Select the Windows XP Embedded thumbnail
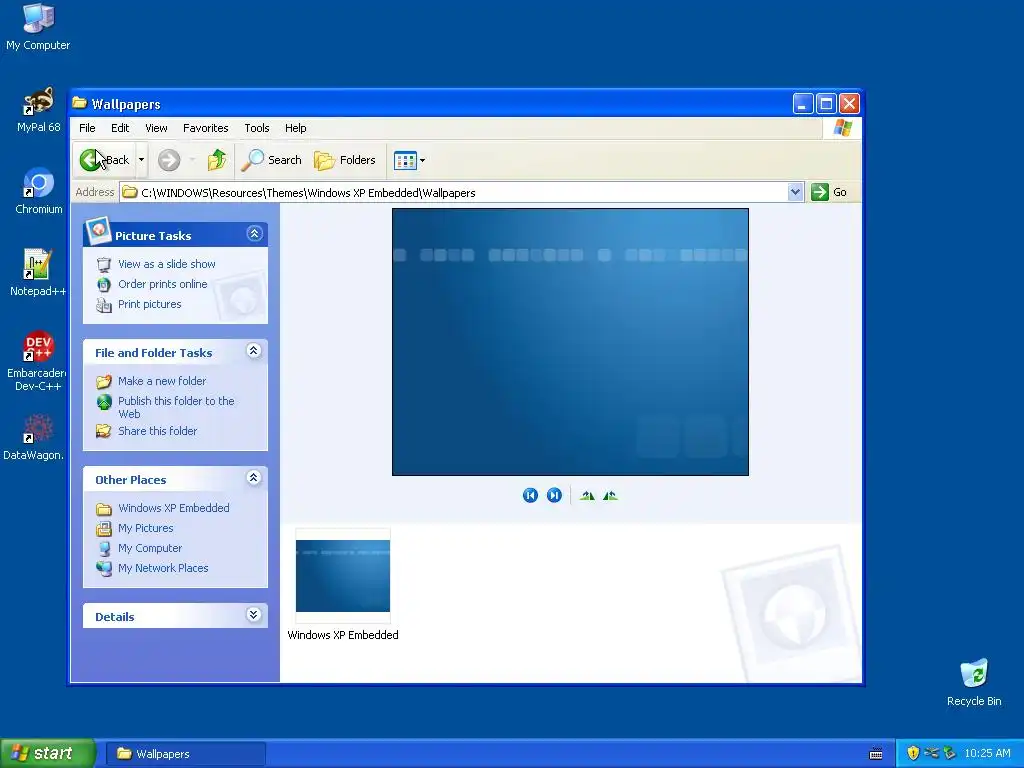1024x768 pixels. tap(343, 576)
